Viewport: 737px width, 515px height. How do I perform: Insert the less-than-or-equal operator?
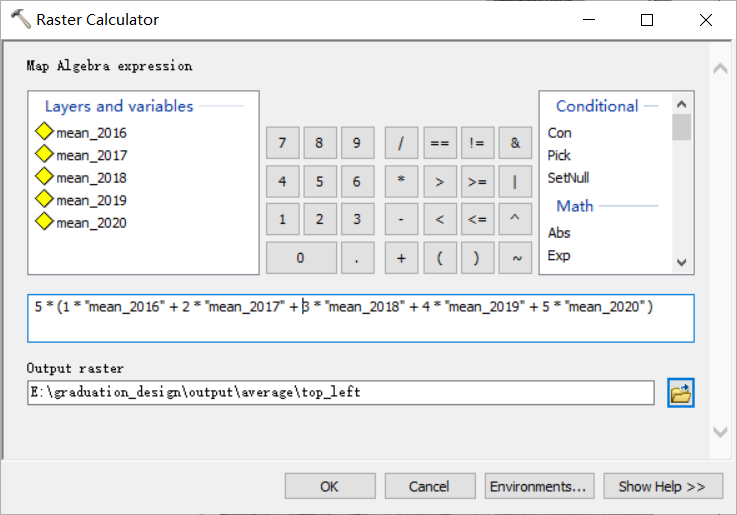[477, 219]
